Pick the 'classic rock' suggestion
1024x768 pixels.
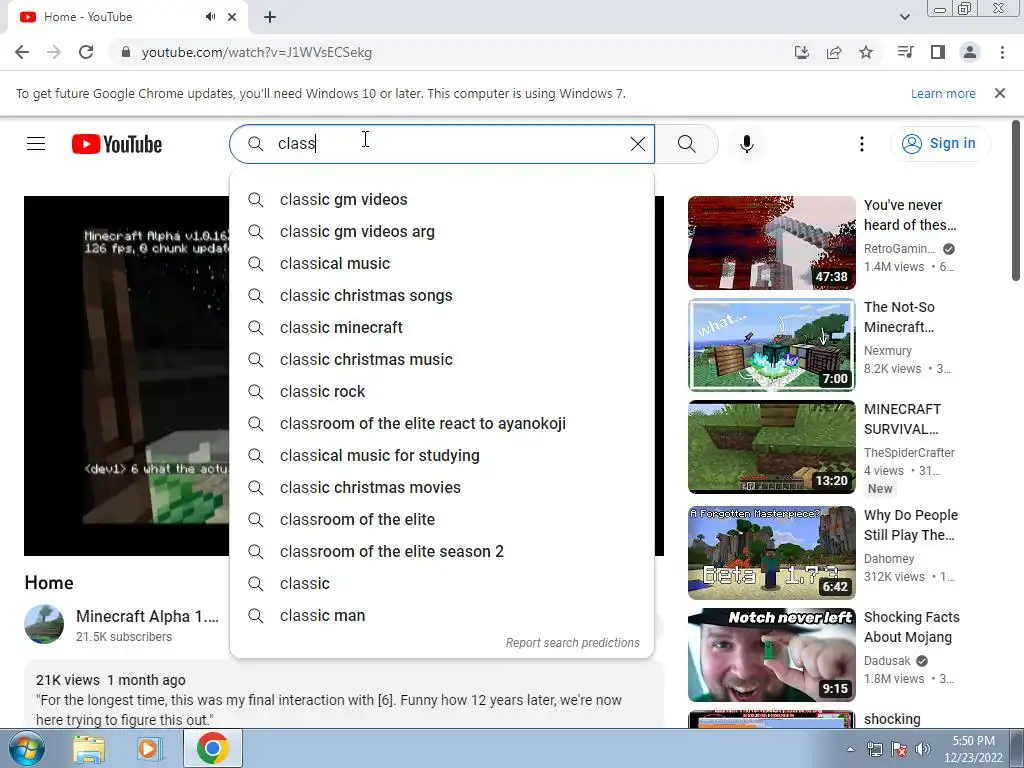click(442, 391)
